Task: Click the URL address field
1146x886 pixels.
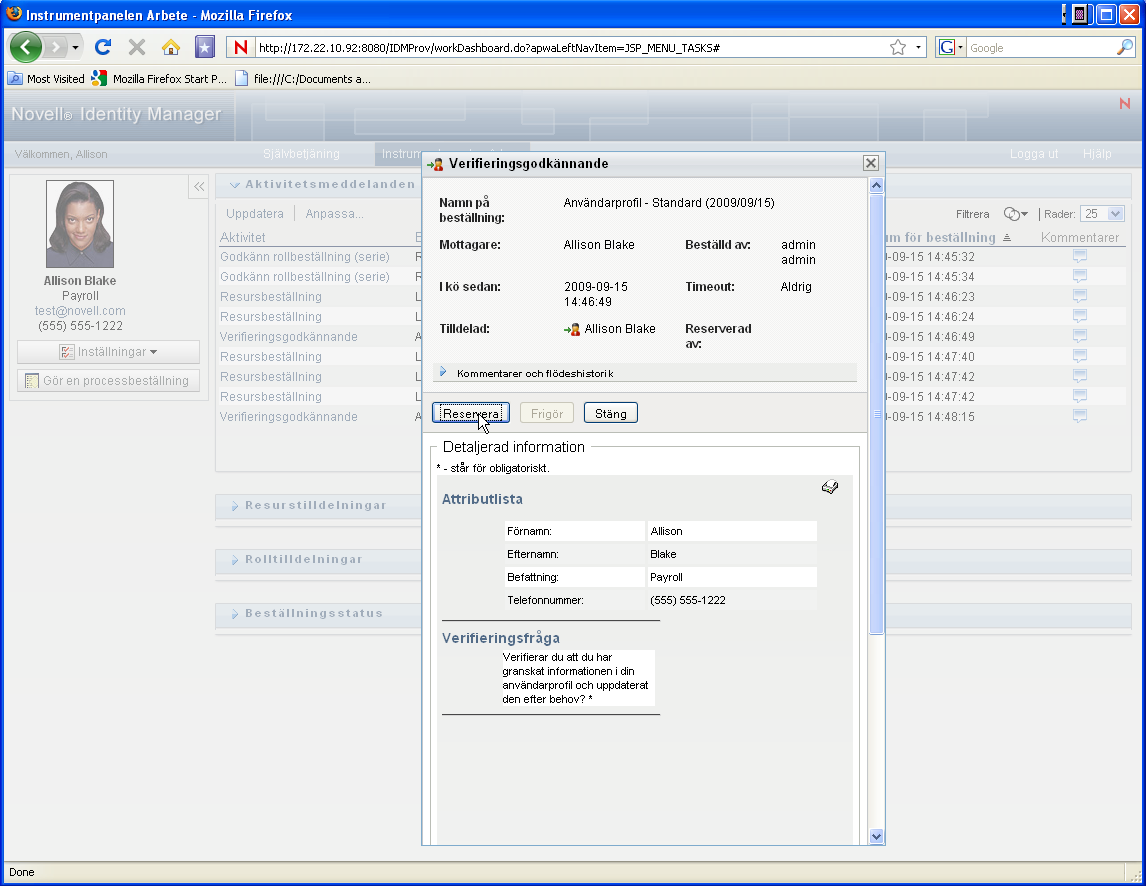Action: 570,48
